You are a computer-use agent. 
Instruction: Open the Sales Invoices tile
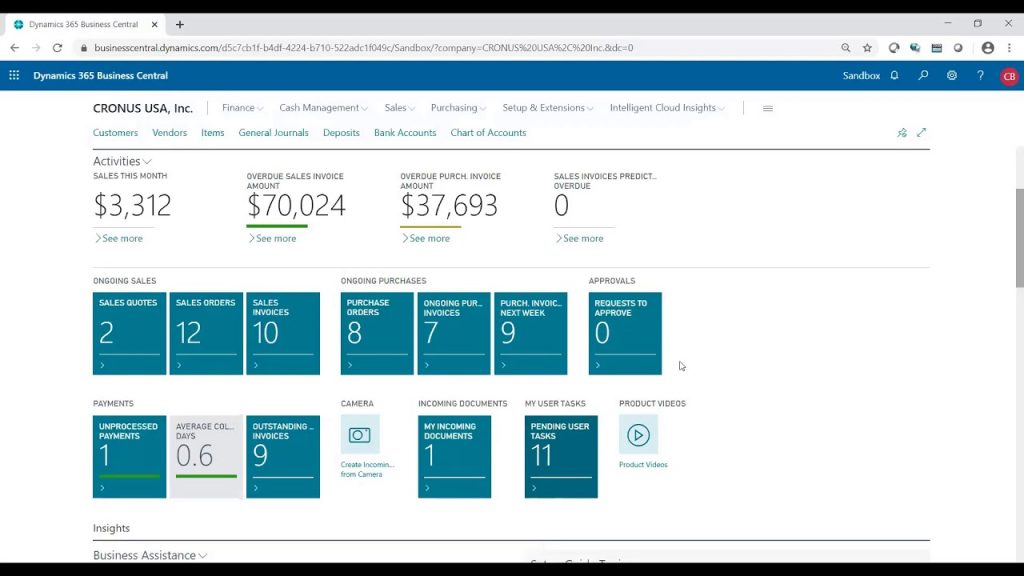click(x=283, y=334)
